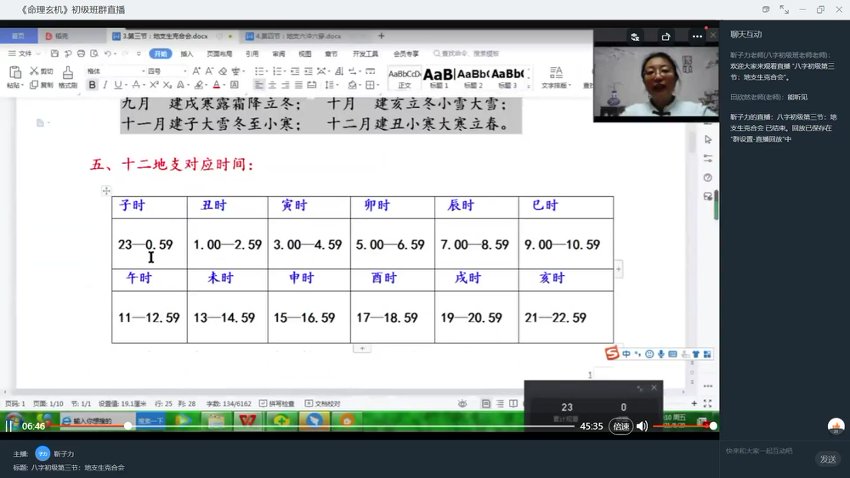Click the selection arrow icon in sidebar

[x=708, y=139]
